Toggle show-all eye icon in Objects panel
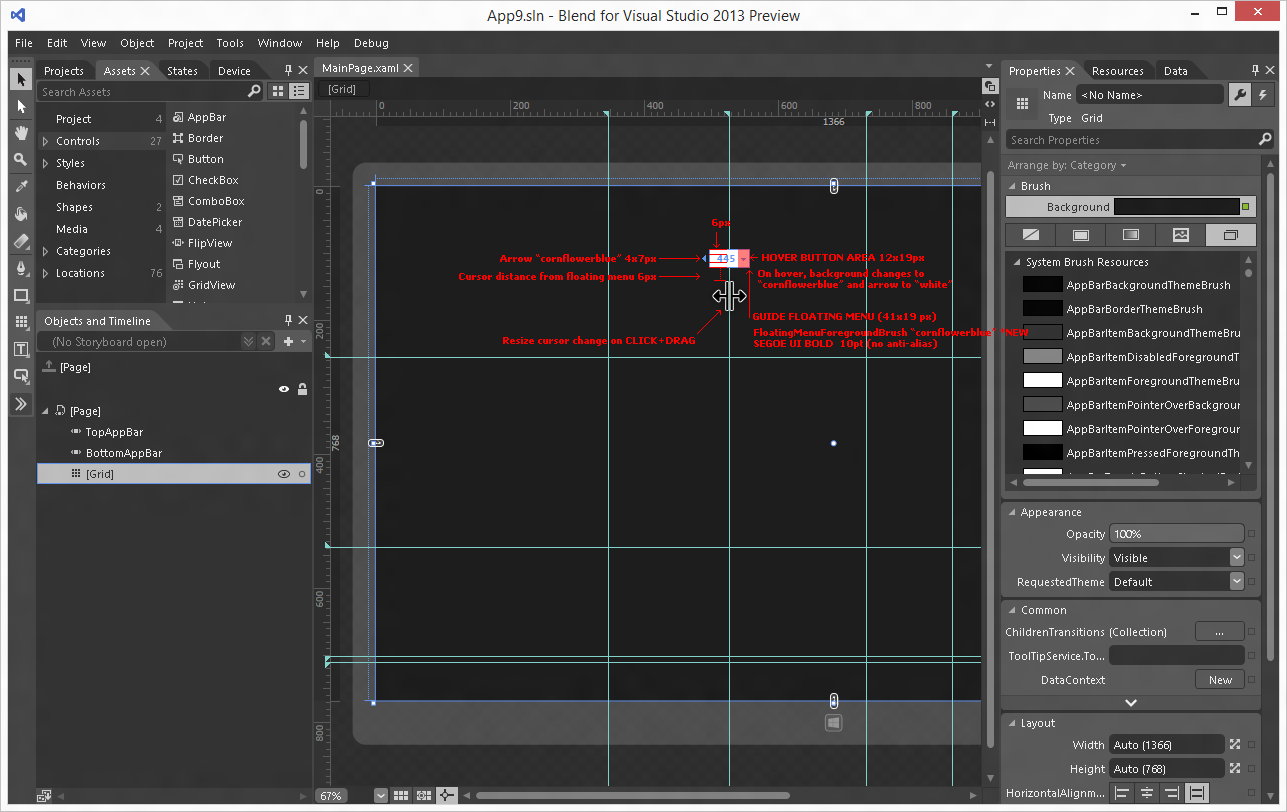1287x812 pixels. tap(284, 389)
